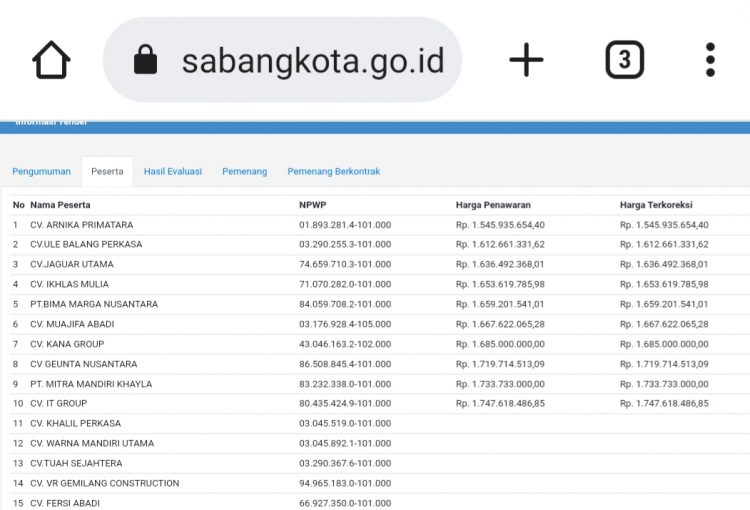Click NPWP 80.435.424.9-101.000
This screenshot has height=510, width=750.
point(345,403)
